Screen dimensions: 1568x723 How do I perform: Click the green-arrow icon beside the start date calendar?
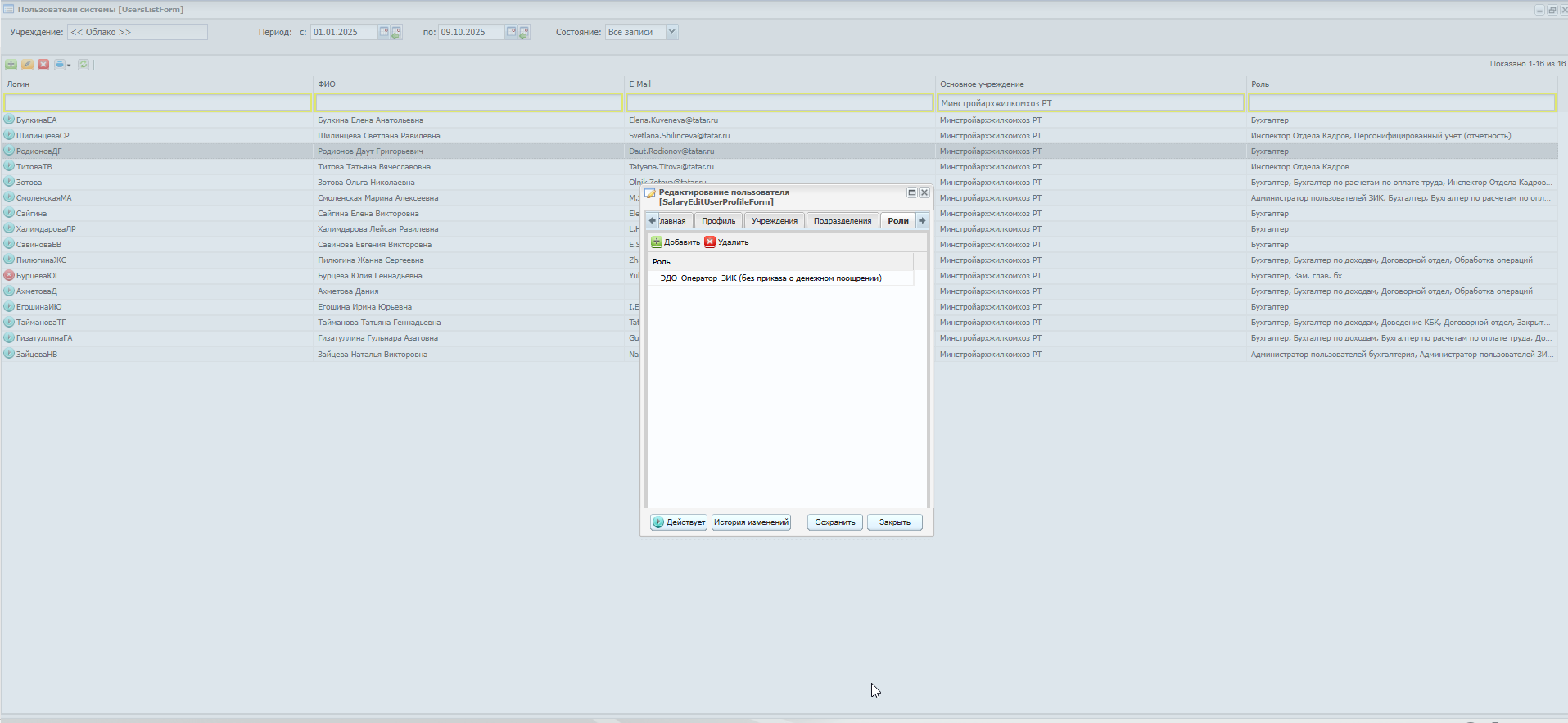coord(396,33)
